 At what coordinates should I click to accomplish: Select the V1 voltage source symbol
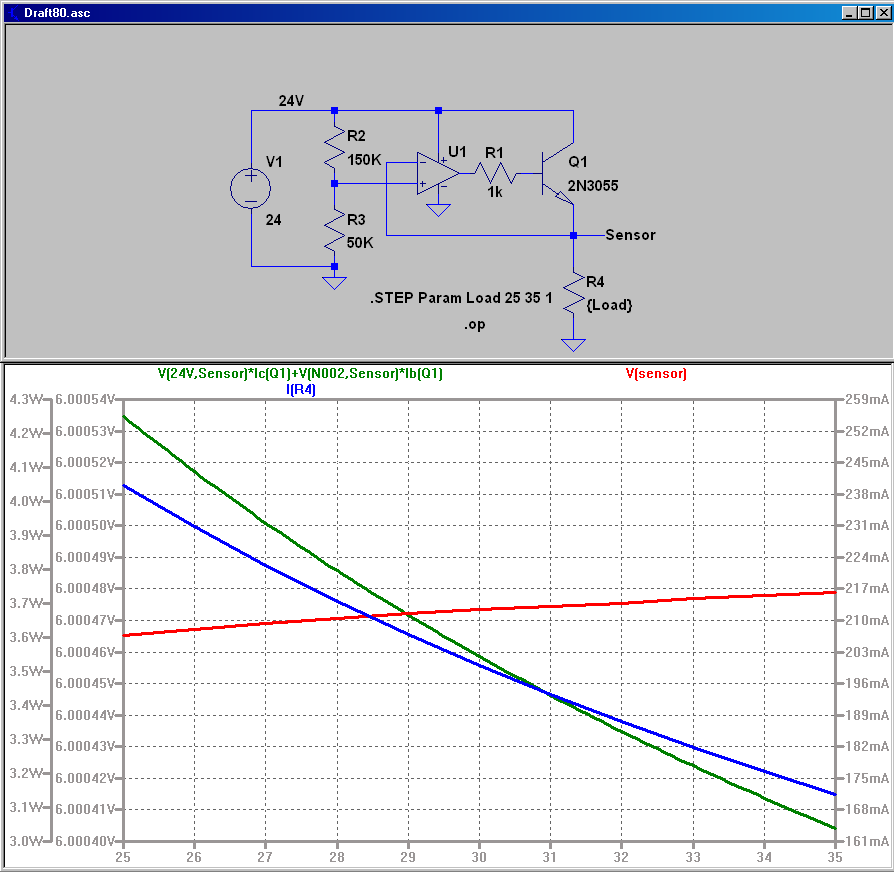point(251,188)
